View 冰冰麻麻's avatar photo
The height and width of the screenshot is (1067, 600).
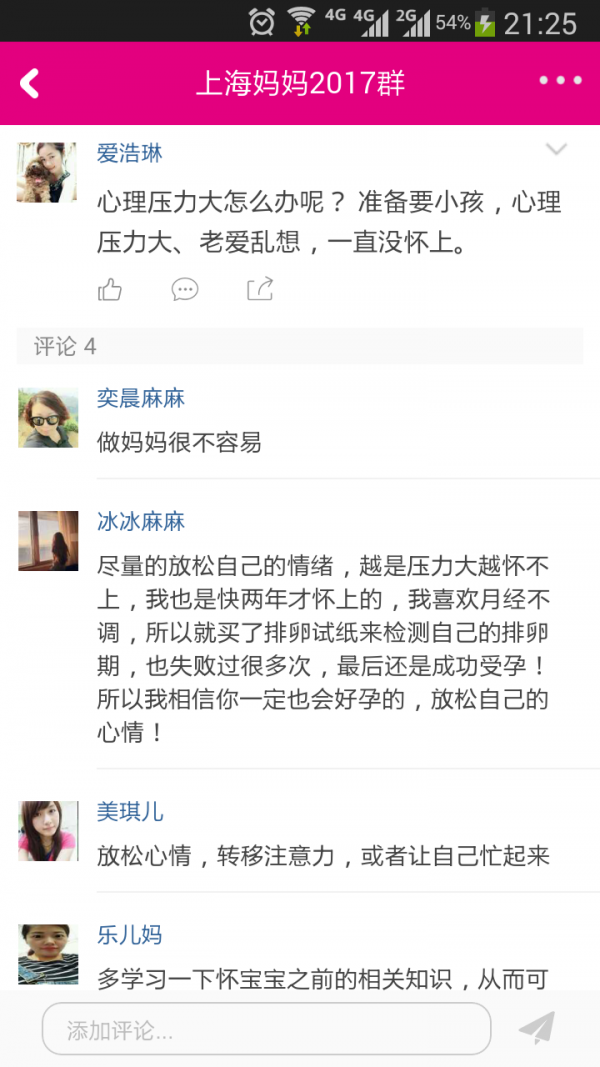click(47, 541)
